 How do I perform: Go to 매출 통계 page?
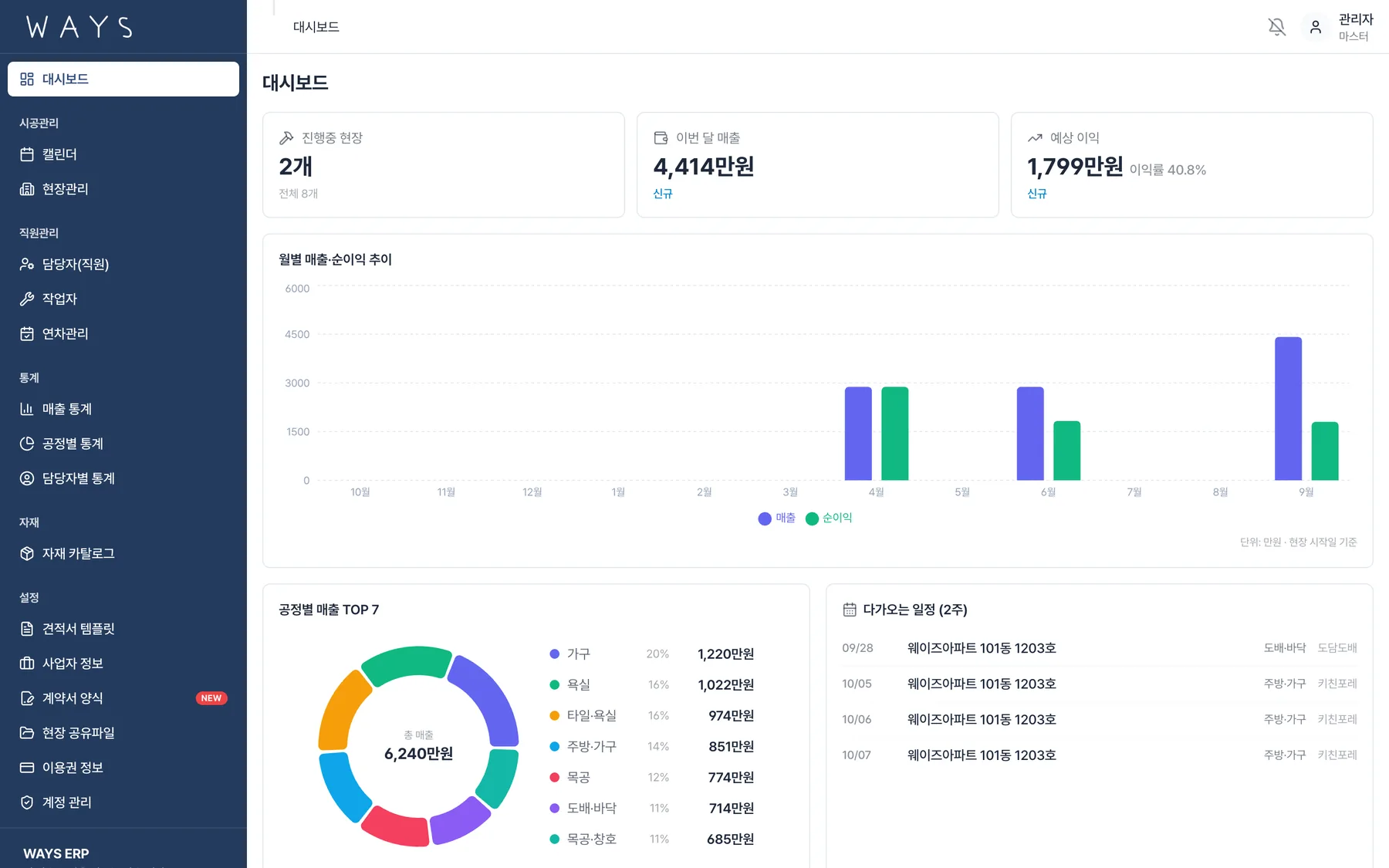123,409
